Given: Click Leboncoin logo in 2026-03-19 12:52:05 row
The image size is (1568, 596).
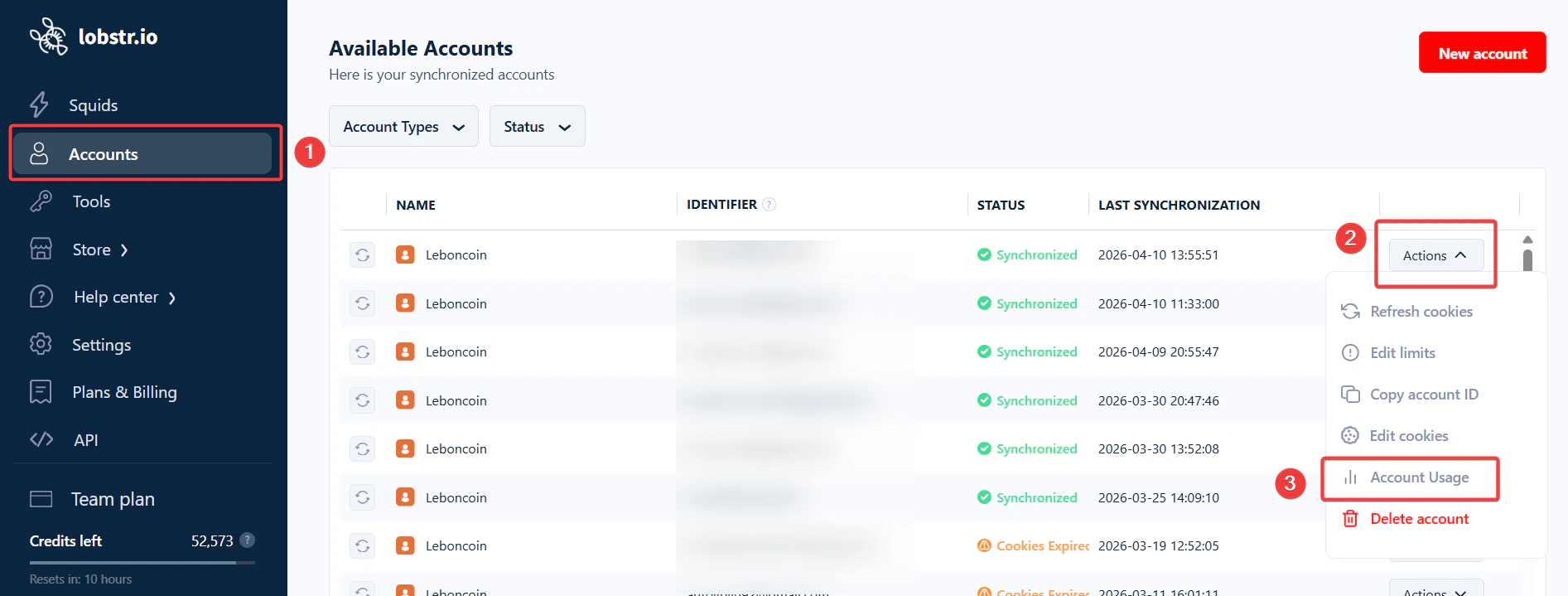Looking at the screenshot, I should (x=405, y=545).
